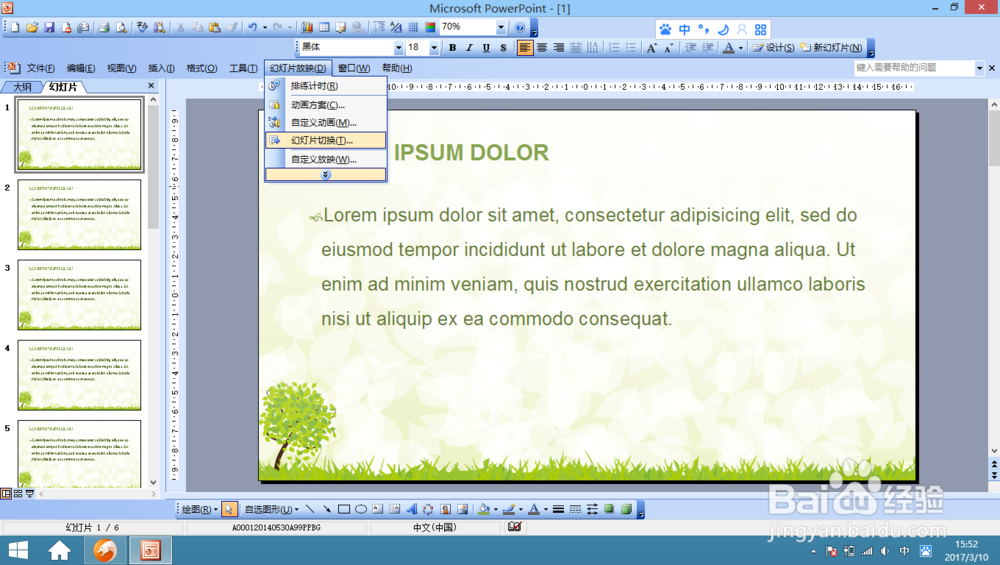Click the Line Style icon
The width and height of the screenshot is (1000, 565).
pos(558,509)
